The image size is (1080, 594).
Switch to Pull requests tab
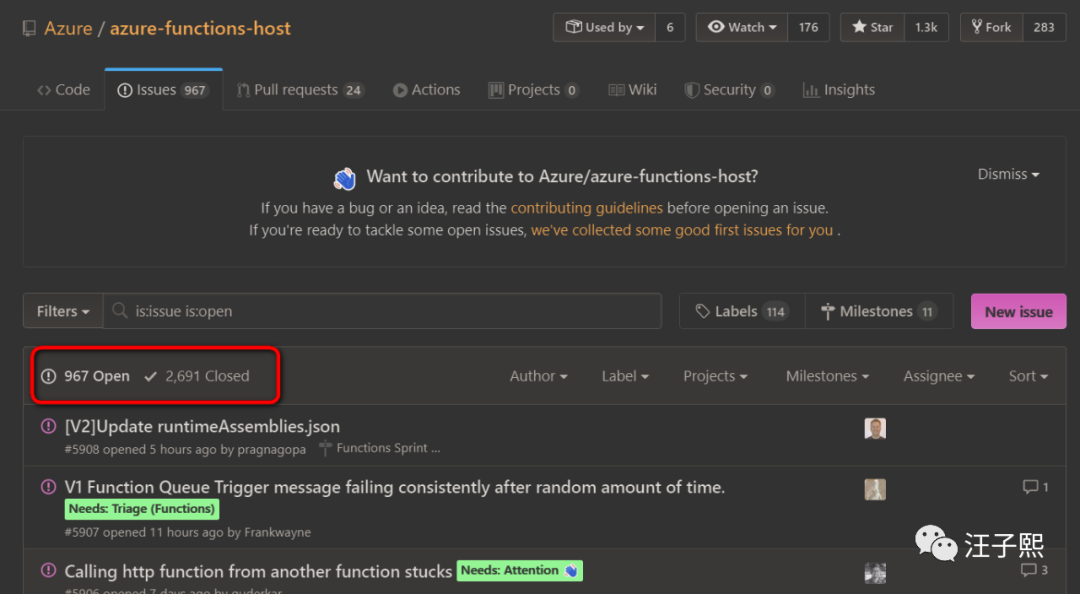[x=300, y=90]
